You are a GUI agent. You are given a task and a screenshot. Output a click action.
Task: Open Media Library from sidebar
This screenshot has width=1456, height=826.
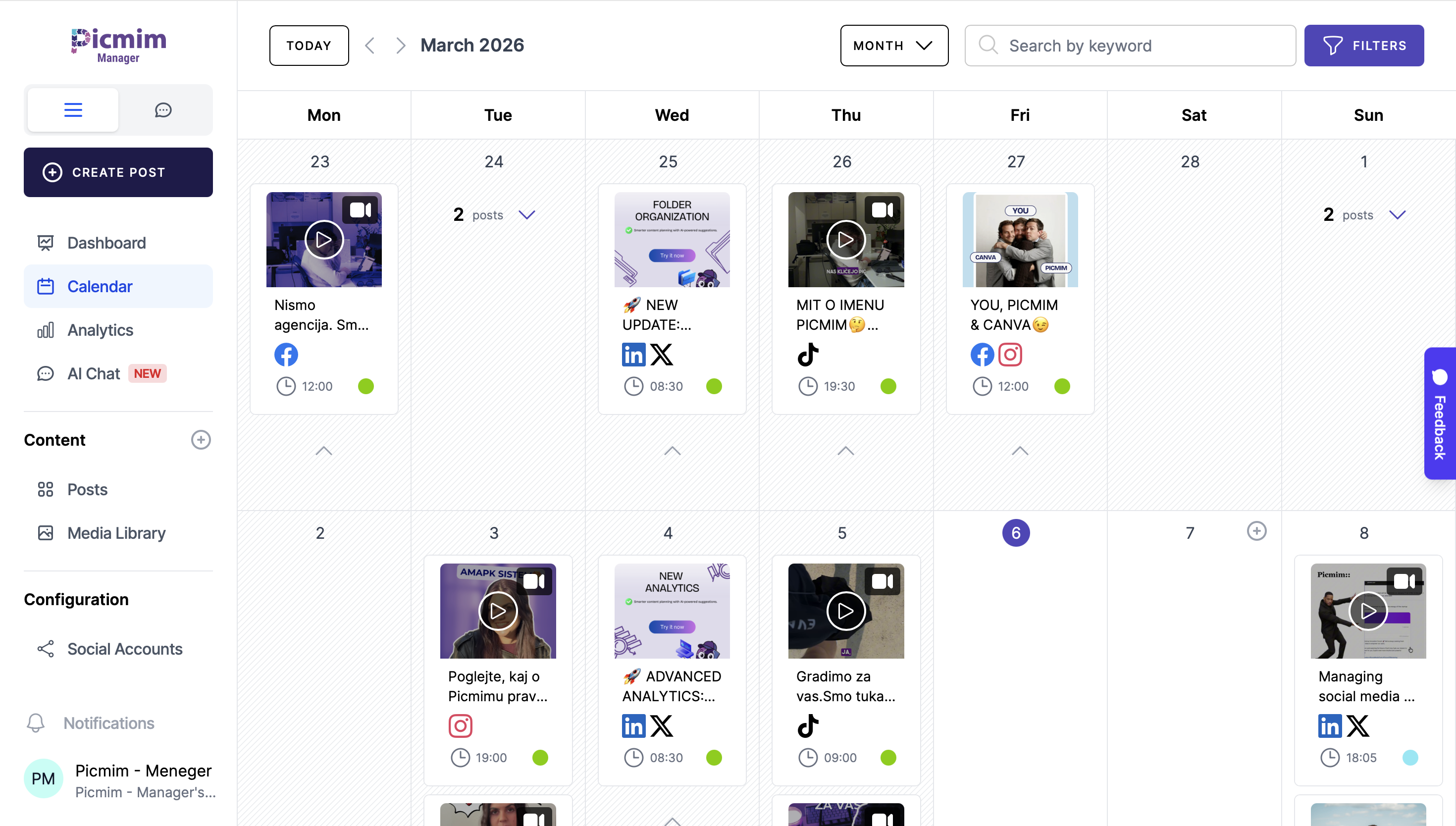[x=116, y=533]
